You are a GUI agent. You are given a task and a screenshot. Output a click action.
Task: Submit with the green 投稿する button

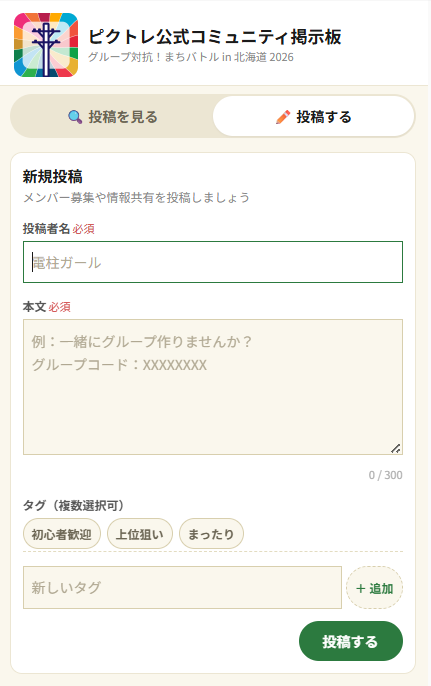[x=350, y=641]
